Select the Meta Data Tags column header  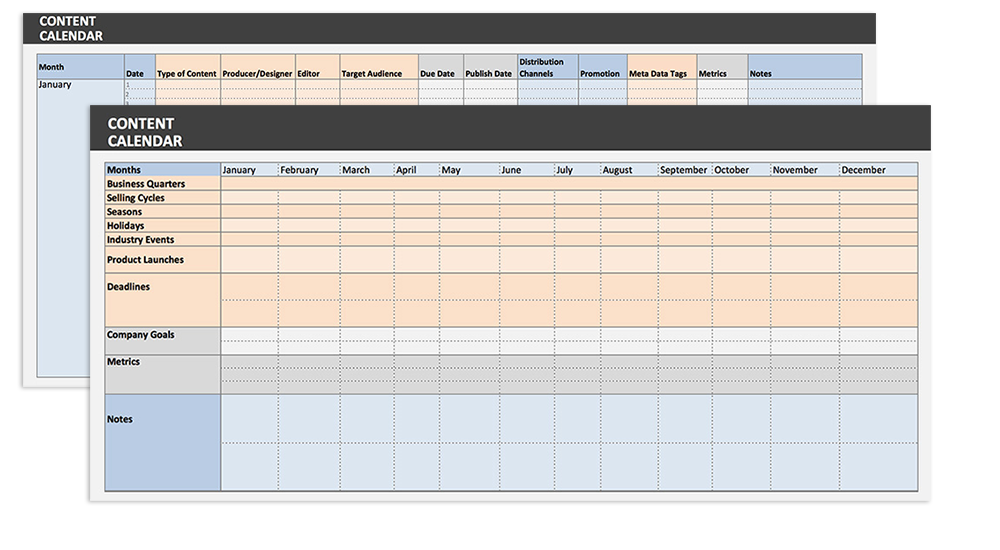pyautogui.click(x=662, y=67)
